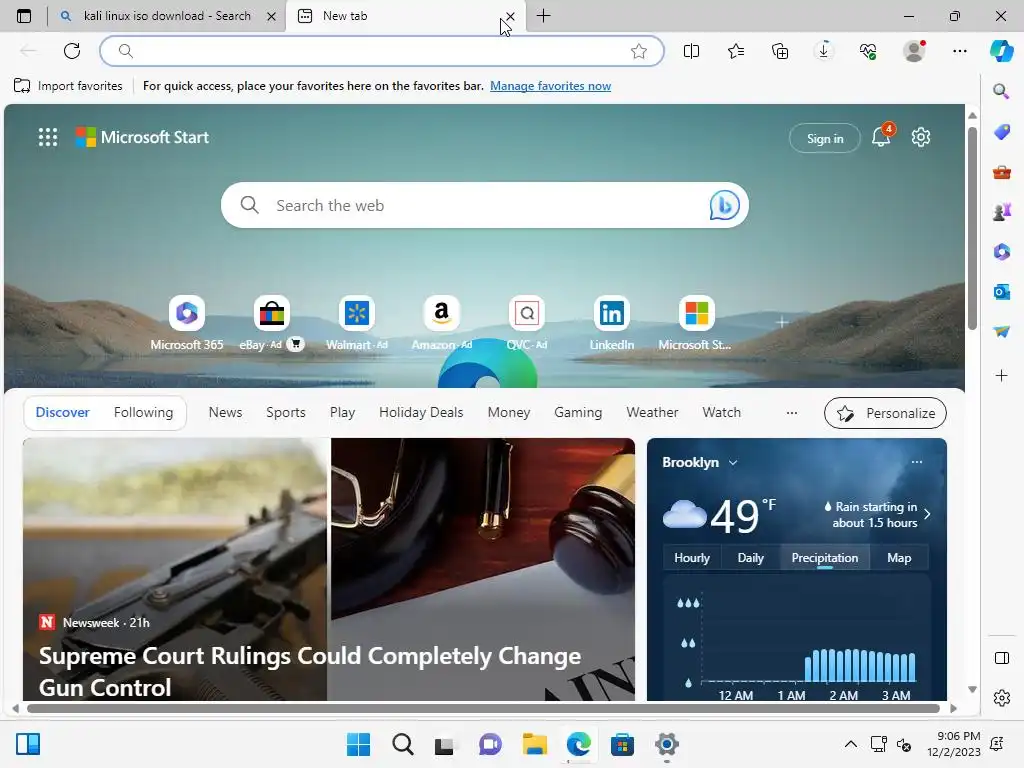Open Browser essentials heart icon
Viewport: 1024px width, 768px height.
click(x=868, y=51)
